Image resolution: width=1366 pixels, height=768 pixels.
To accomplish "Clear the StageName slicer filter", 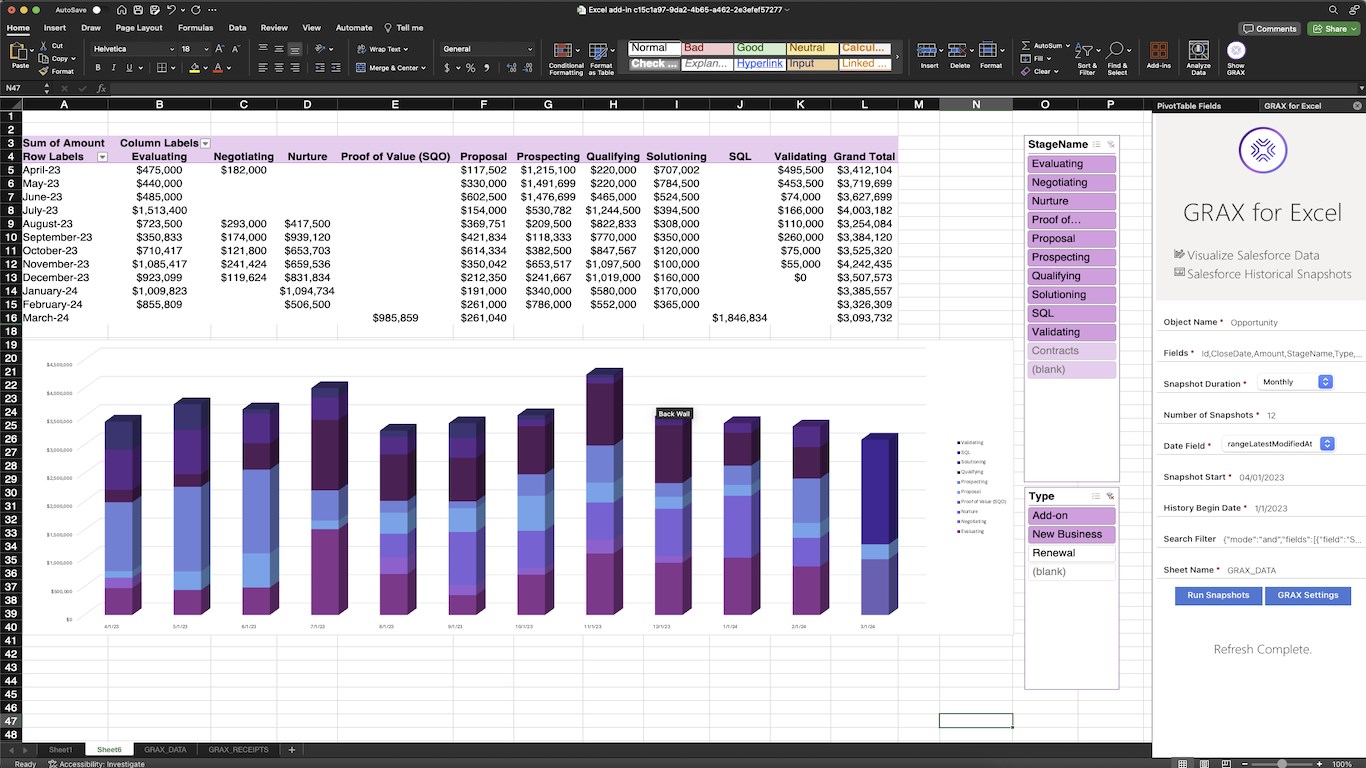I will click(1110, 145).
